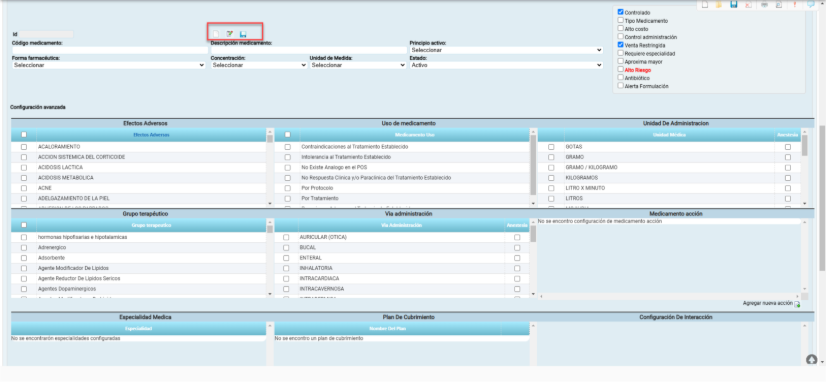The width and height of the screenshot is (826, 382).
Task: Click in the Descripción medicamento input field
Action: 309,50
